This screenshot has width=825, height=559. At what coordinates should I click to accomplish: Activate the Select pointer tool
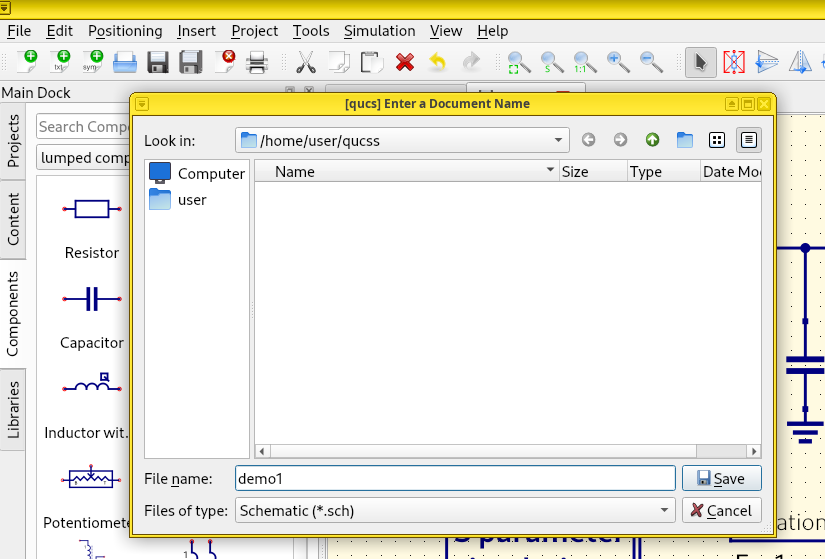tap(700, 63)
